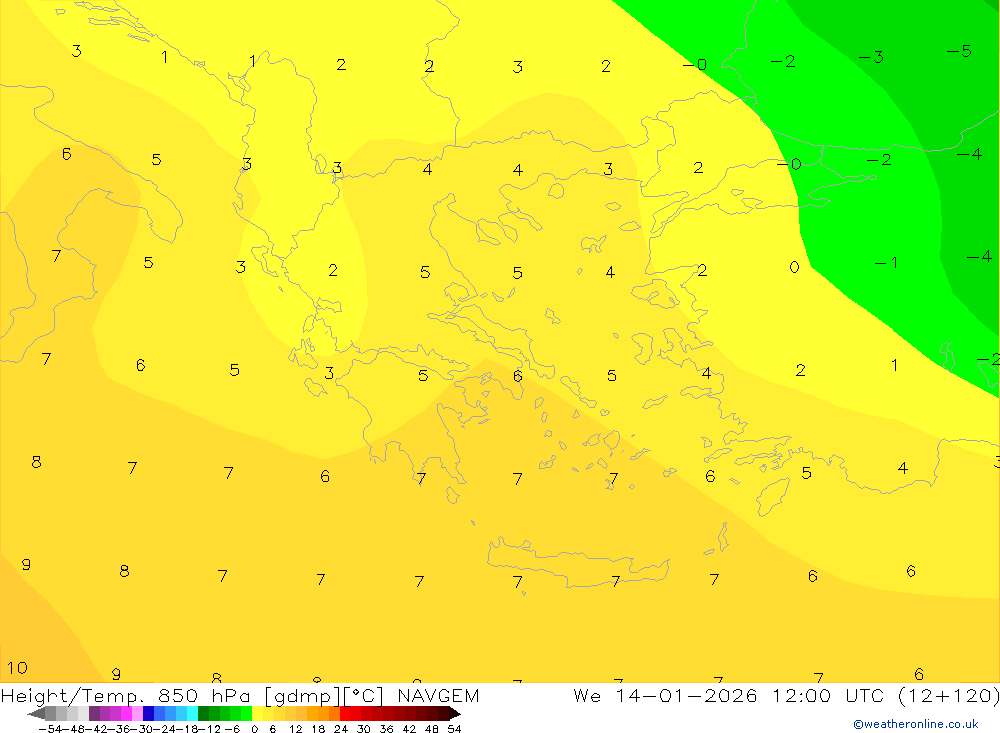Click the "-54" label under the color scale
Viewport: 1000px width, 733px height.
tap(50, 729)
